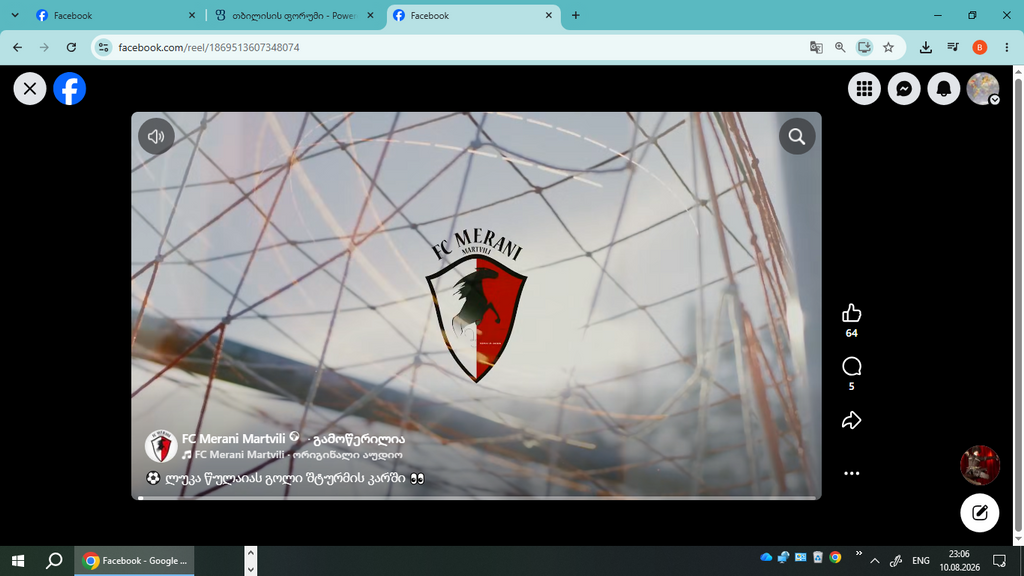Open new message compose button
The height and width of the screenshot is (576, 1024).
980,513
